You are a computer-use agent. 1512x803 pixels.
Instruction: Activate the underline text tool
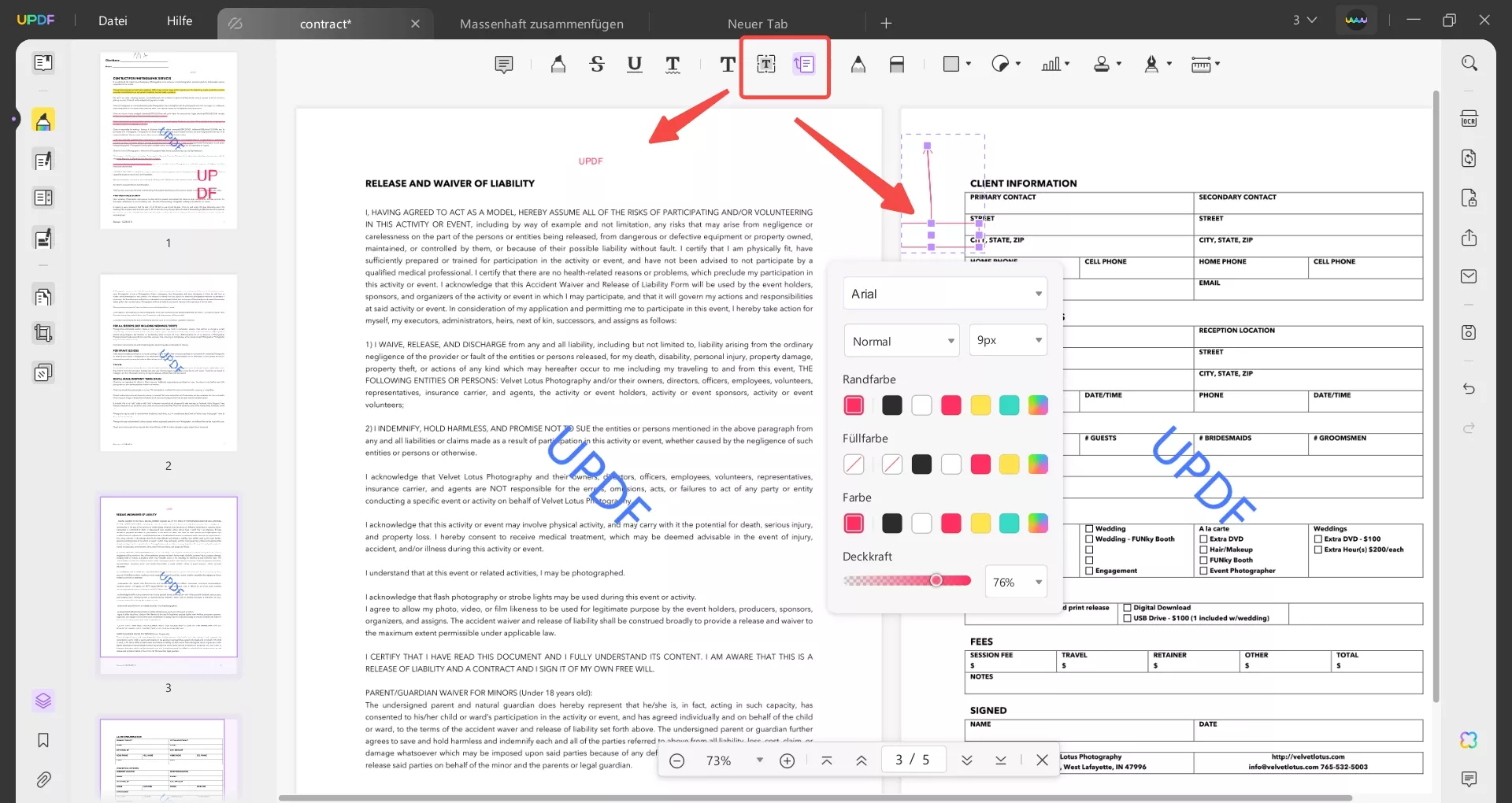coord(635,65)
